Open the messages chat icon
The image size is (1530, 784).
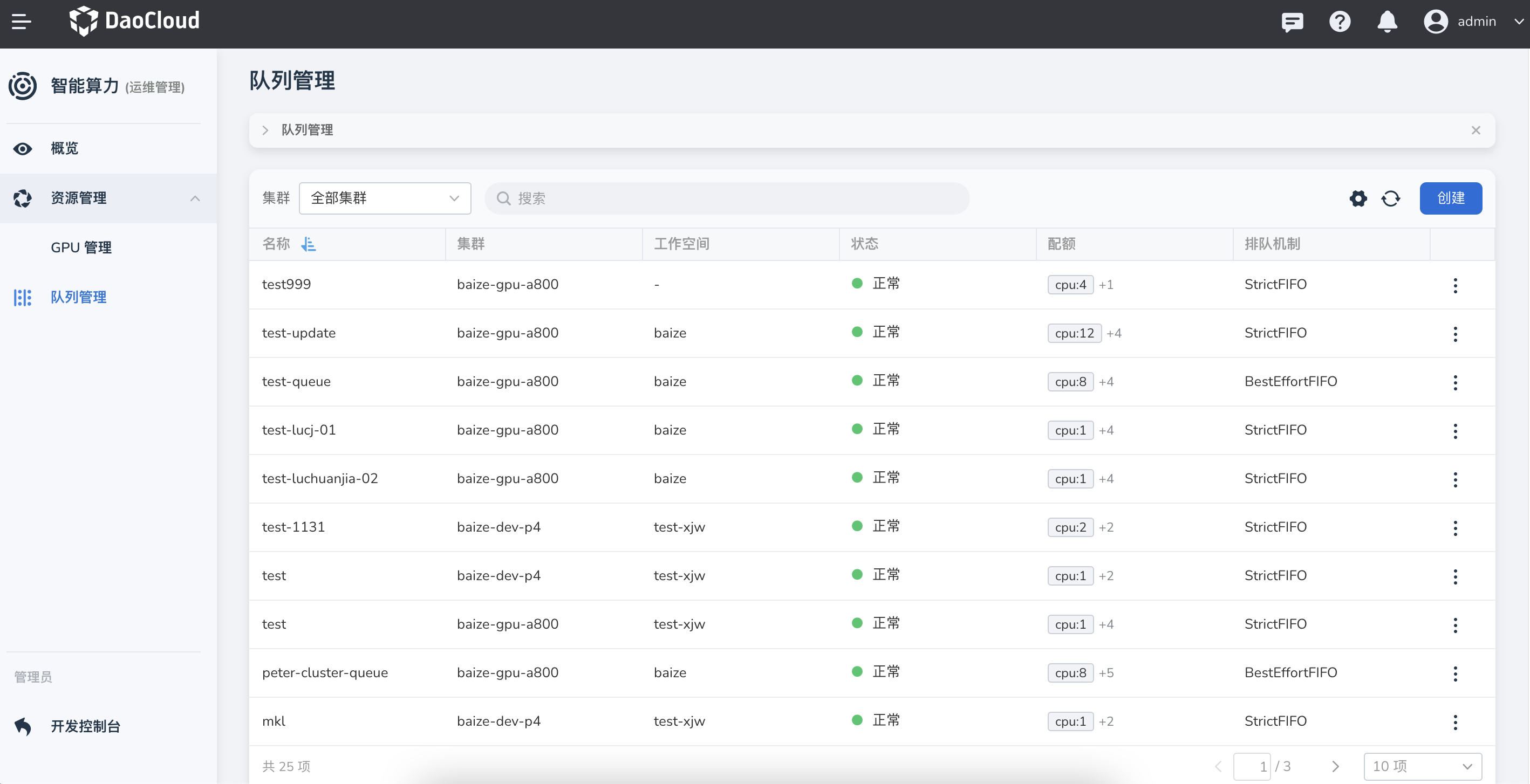[x=1292, y=22]
